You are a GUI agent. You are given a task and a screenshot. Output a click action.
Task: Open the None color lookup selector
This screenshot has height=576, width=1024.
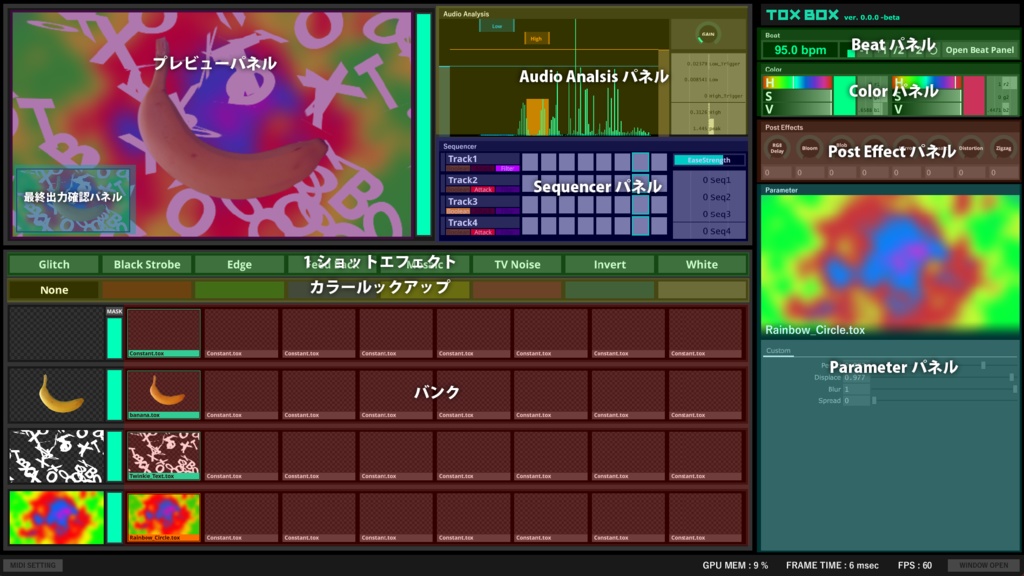point(55,290)
